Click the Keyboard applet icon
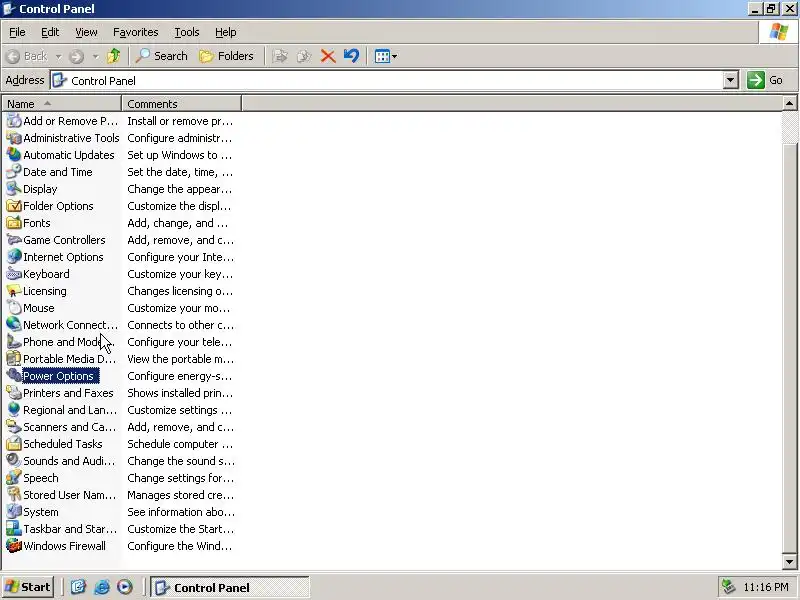This screenshot has width=800, height=600. 14,274
